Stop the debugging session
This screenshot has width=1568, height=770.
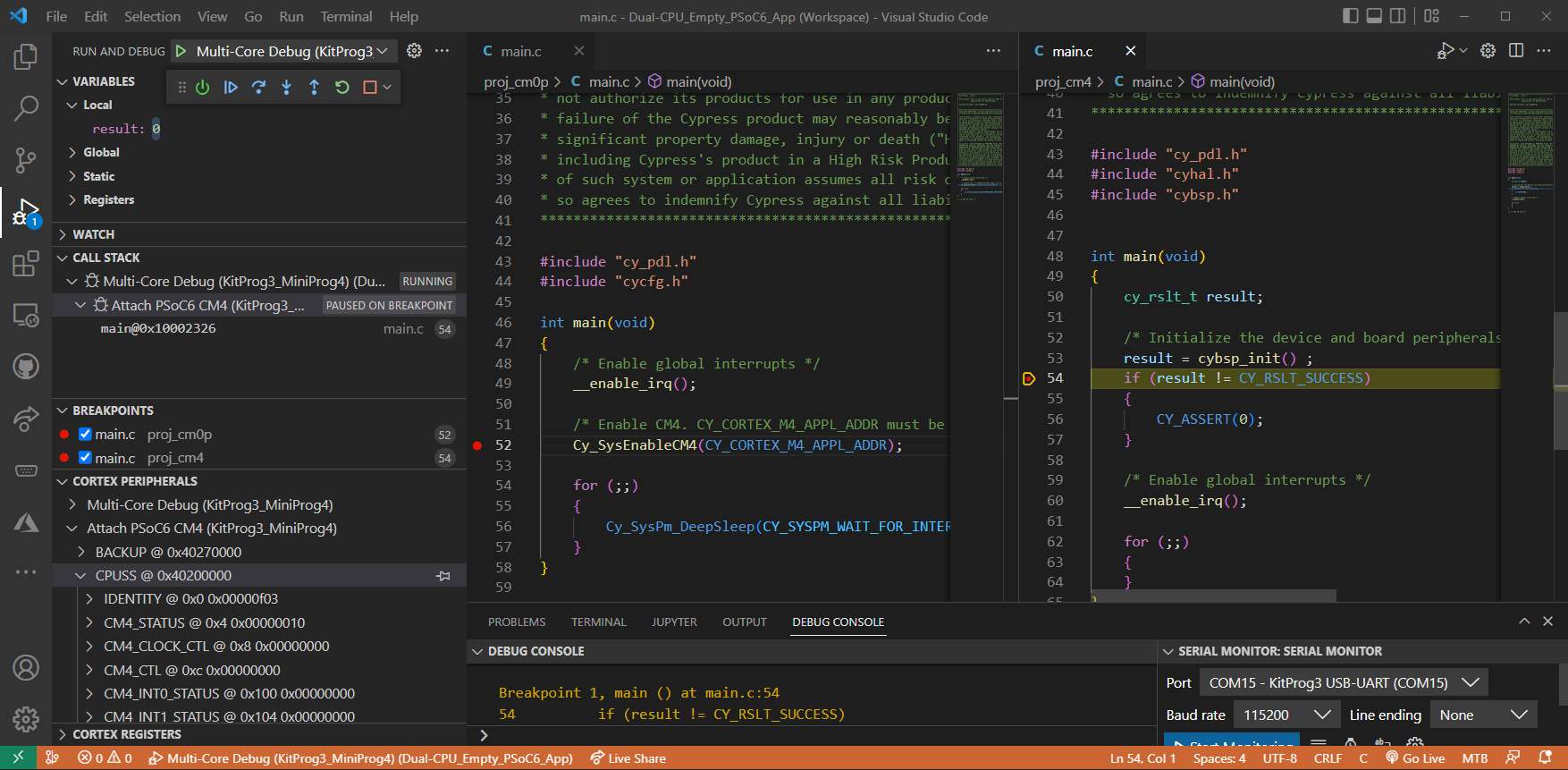pyautogui.click(x=369, y=87)
